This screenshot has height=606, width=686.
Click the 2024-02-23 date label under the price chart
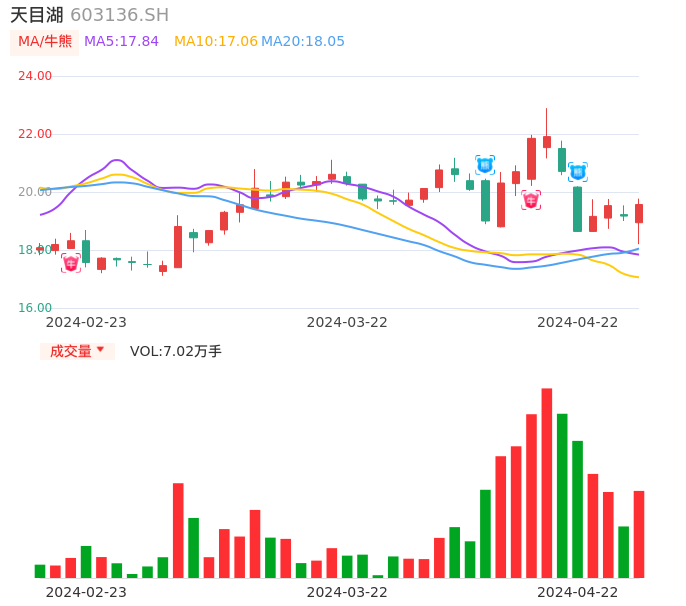(86, 322)
